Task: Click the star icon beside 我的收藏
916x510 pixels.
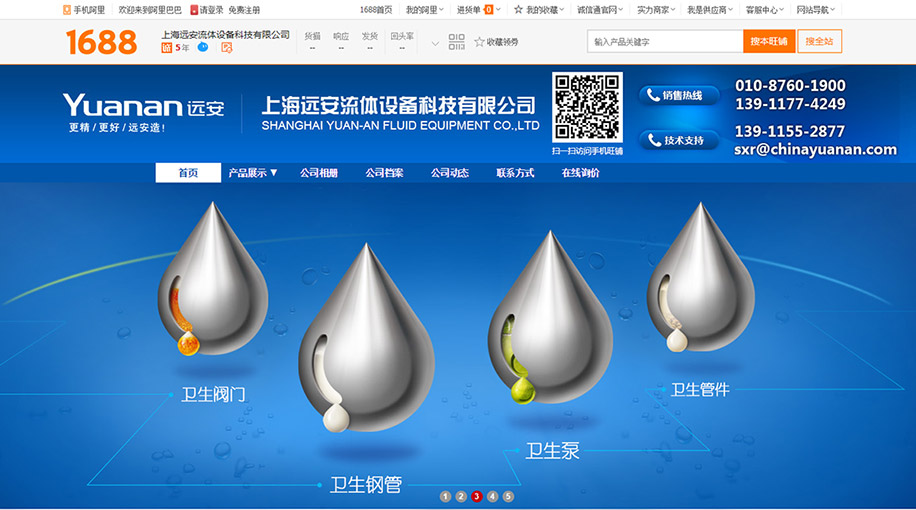Action: tap(518, 9)
